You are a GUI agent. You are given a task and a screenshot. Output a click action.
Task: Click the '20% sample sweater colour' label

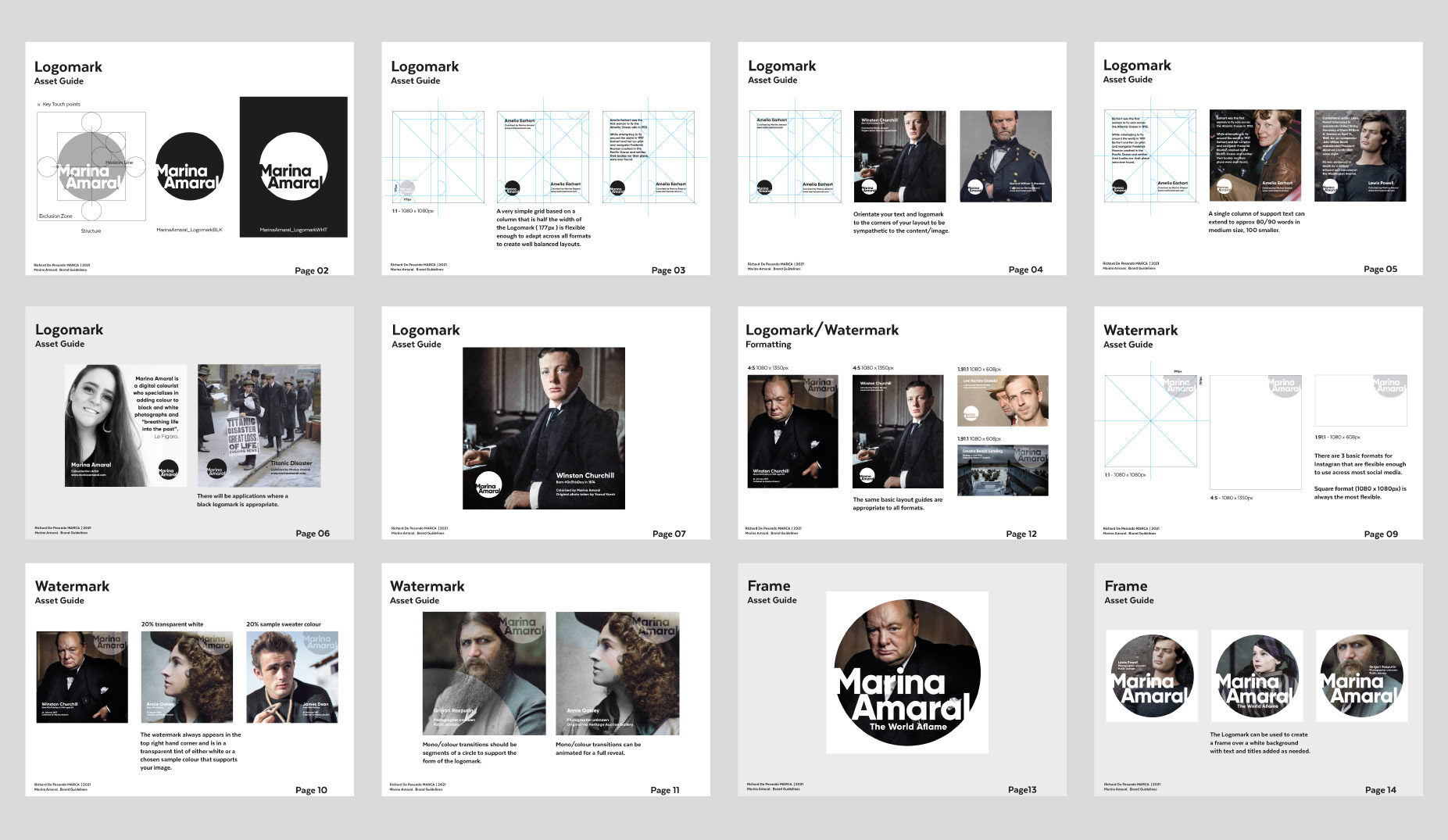(284, 624)
